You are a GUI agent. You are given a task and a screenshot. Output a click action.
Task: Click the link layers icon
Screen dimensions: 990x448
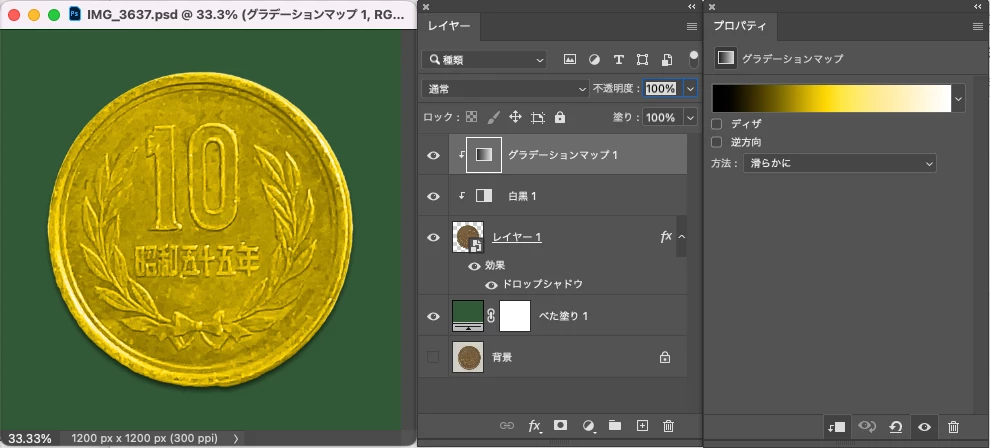506,426
